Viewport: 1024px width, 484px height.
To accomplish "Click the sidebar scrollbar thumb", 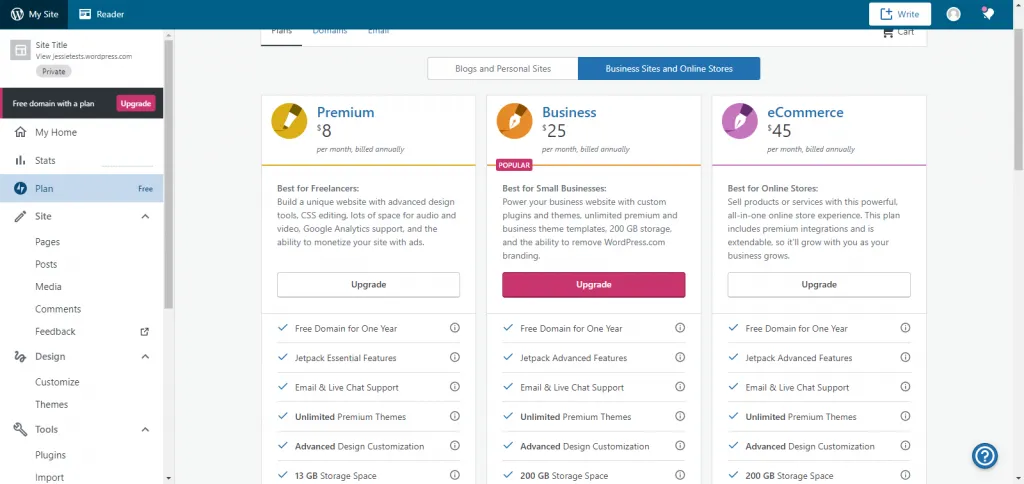I will point(168,173).
